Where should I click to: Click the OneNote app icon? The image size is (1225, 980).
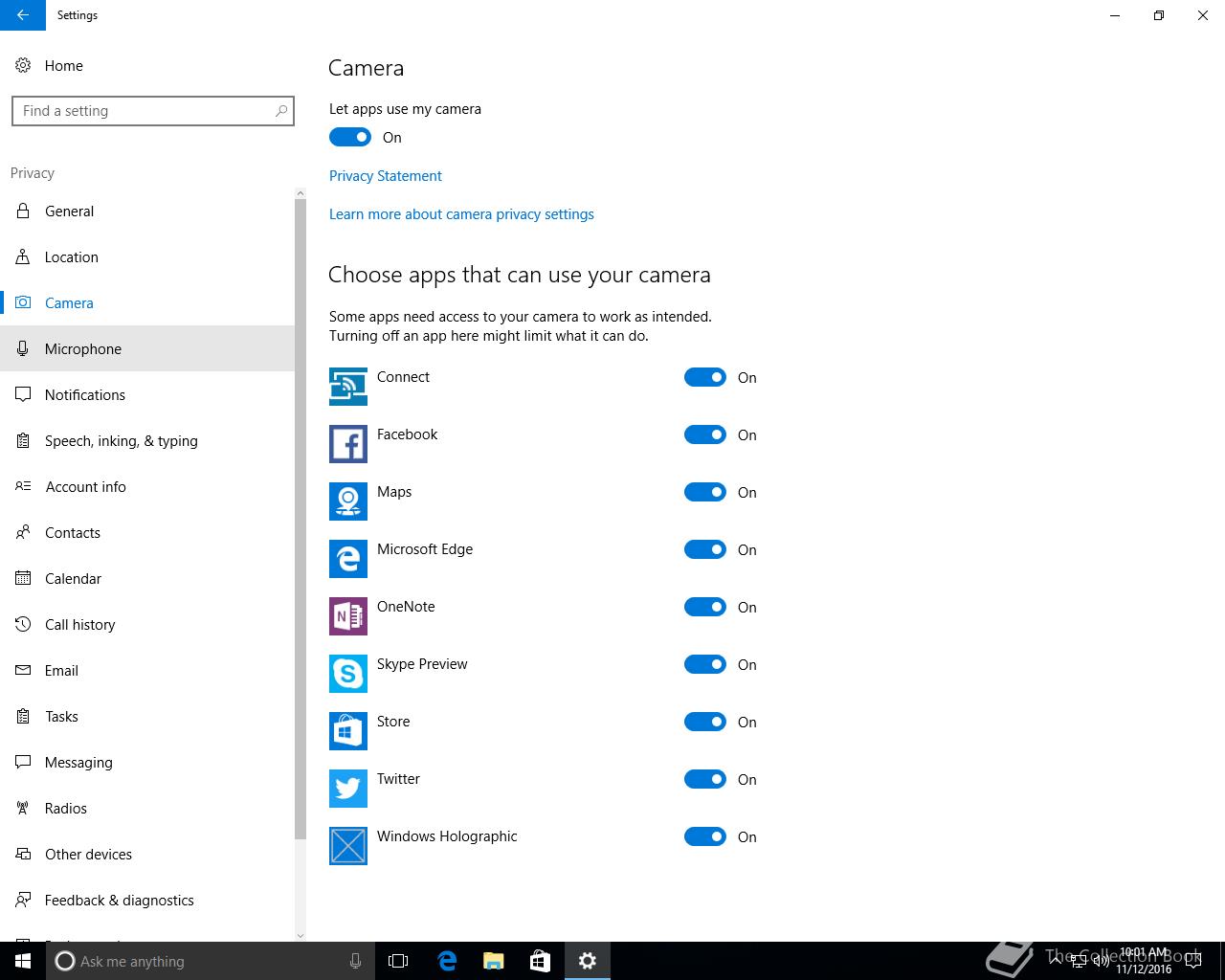tap(348, 616)
